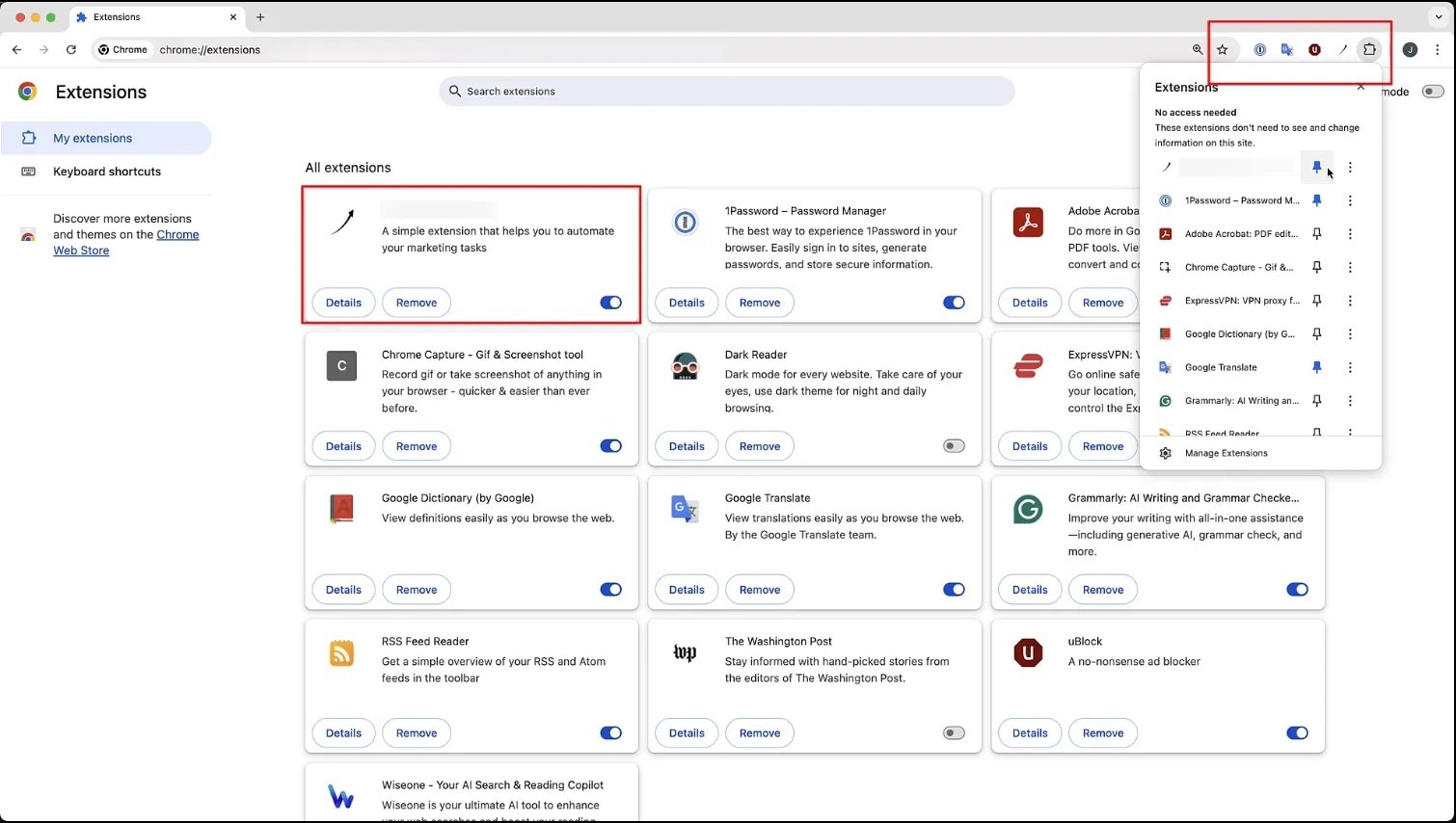Enable the Dark Reader extension toggle
This screenshot has width=1456, height=823.
(x=954, y=445)
